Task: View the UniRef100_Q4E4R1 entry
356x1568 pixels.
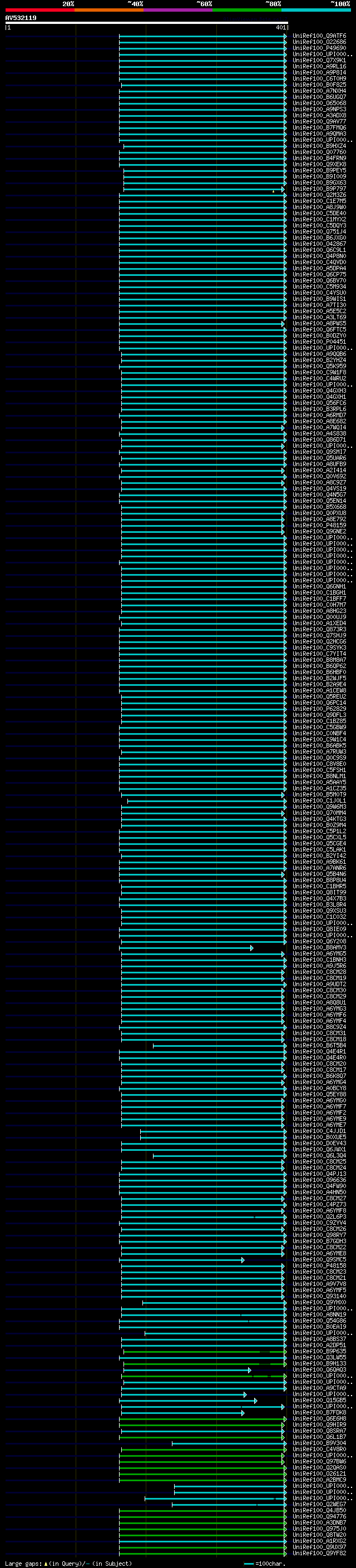Action: coord(319,1052)
